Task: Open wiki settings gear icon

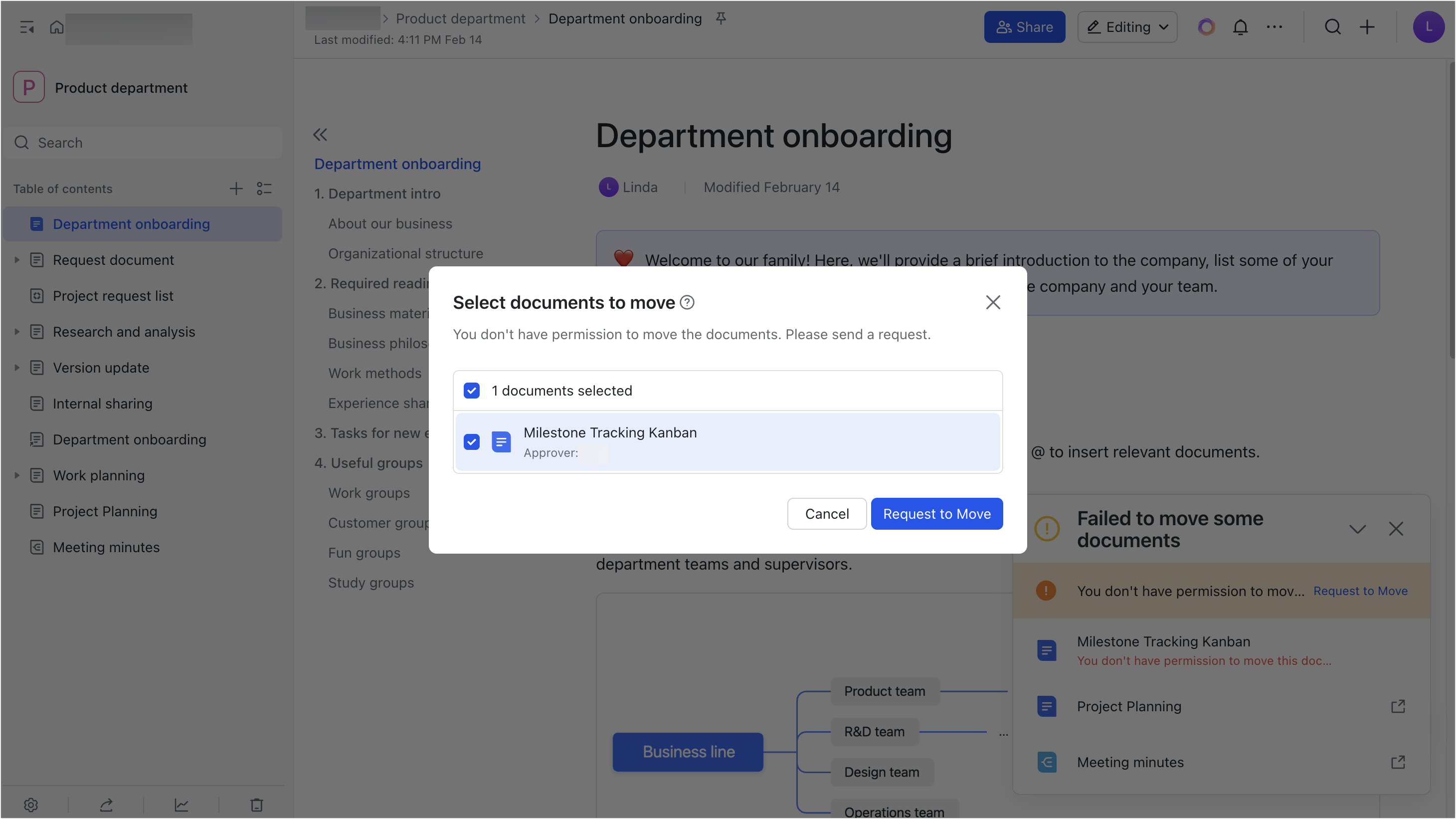Action: pos(31,805)
